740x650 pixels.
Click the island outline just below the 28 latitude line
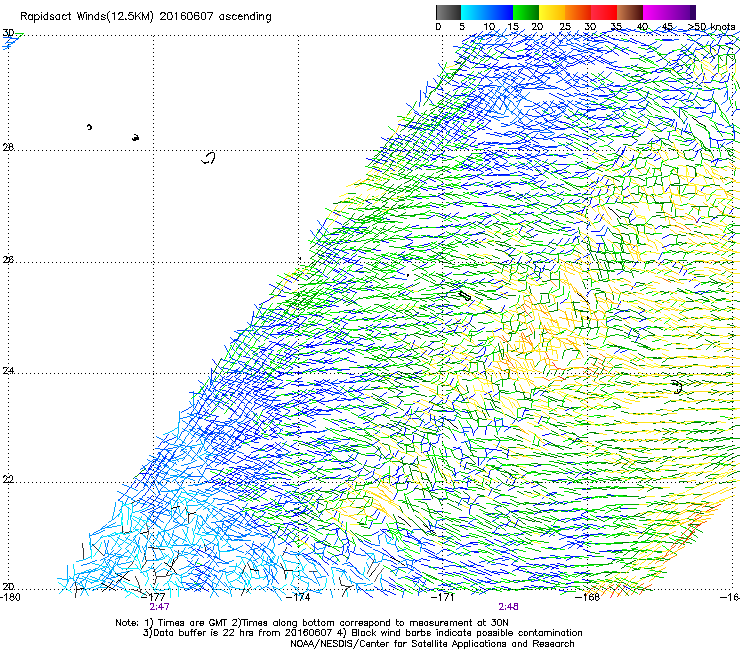[x=209, y=158]
